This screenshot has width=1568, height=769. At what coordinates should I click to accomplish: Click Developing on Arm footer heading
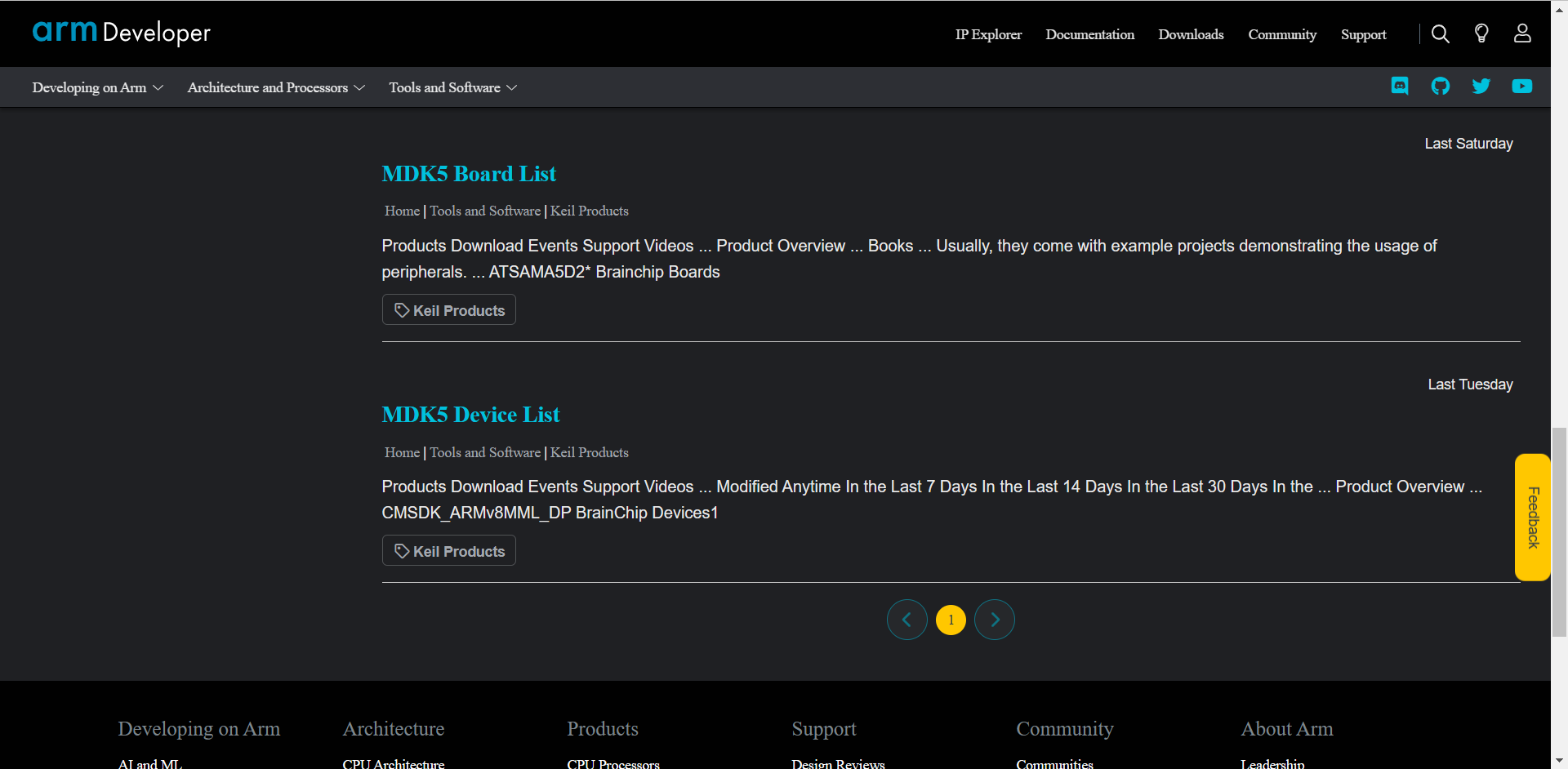[x=199, y=729]
